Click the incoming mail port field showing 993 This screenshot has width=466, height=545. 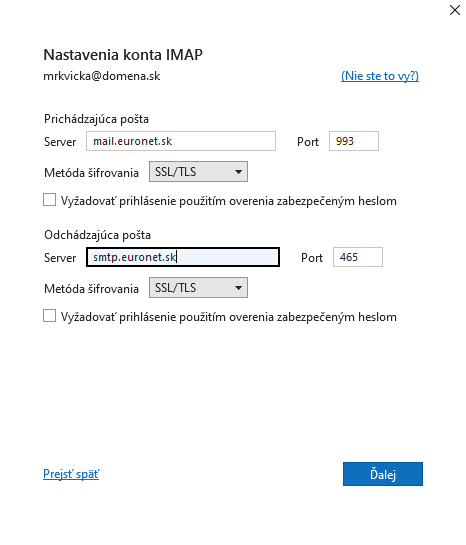(354, 141)
